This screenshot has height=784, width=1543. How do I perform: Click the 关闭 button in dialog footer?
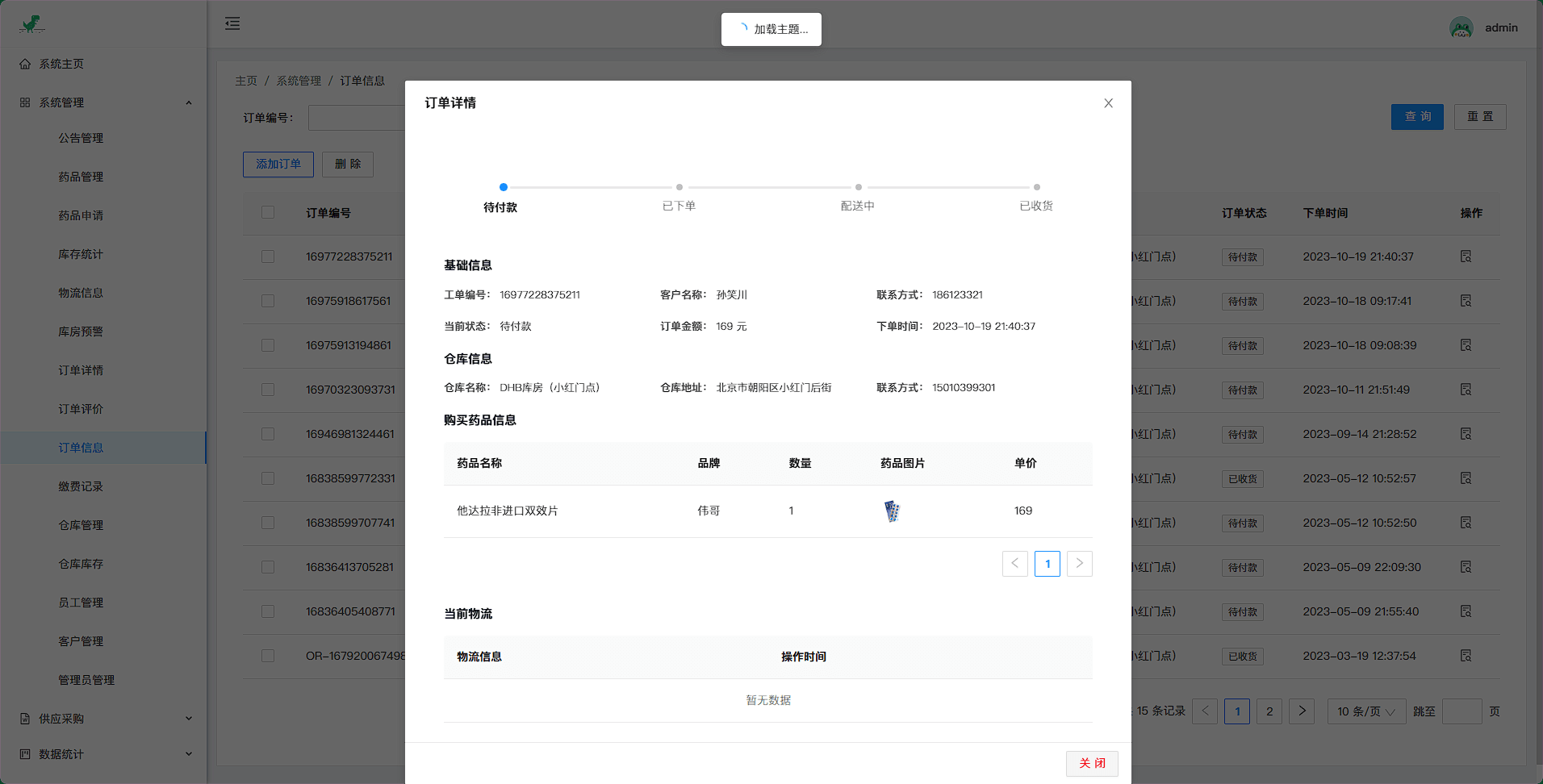1091,763
